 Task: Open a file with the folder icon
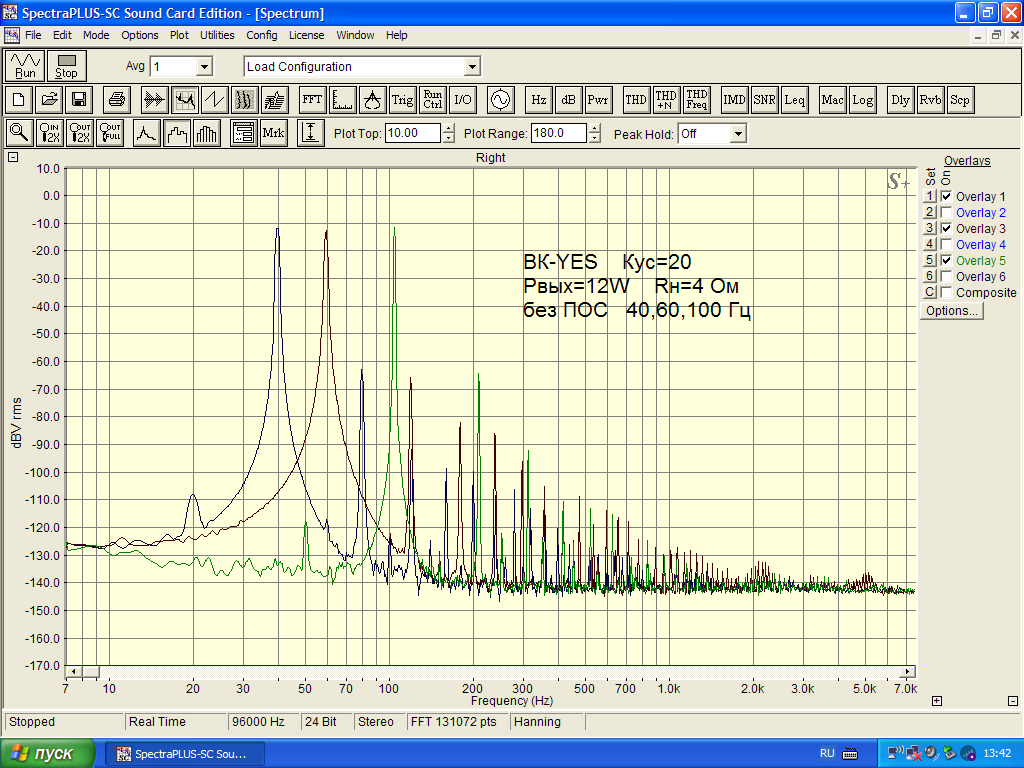tap(49, 100)
